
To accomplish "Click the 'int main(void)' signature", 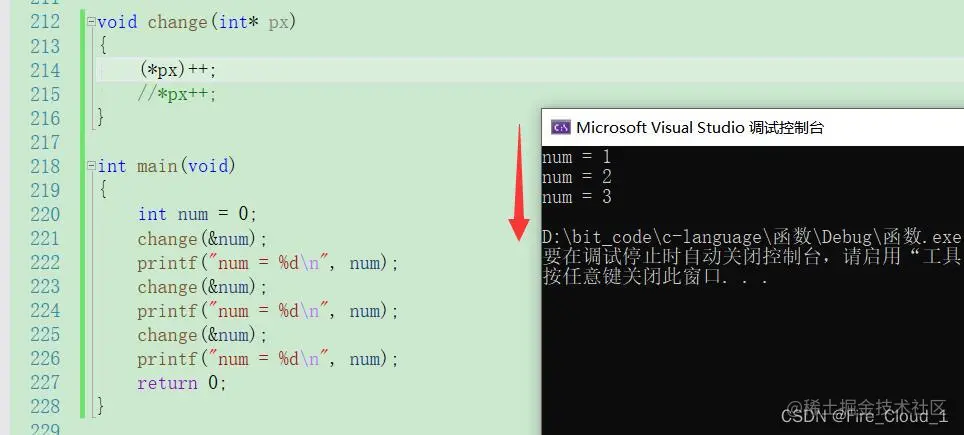I will (x=167, y=166).
